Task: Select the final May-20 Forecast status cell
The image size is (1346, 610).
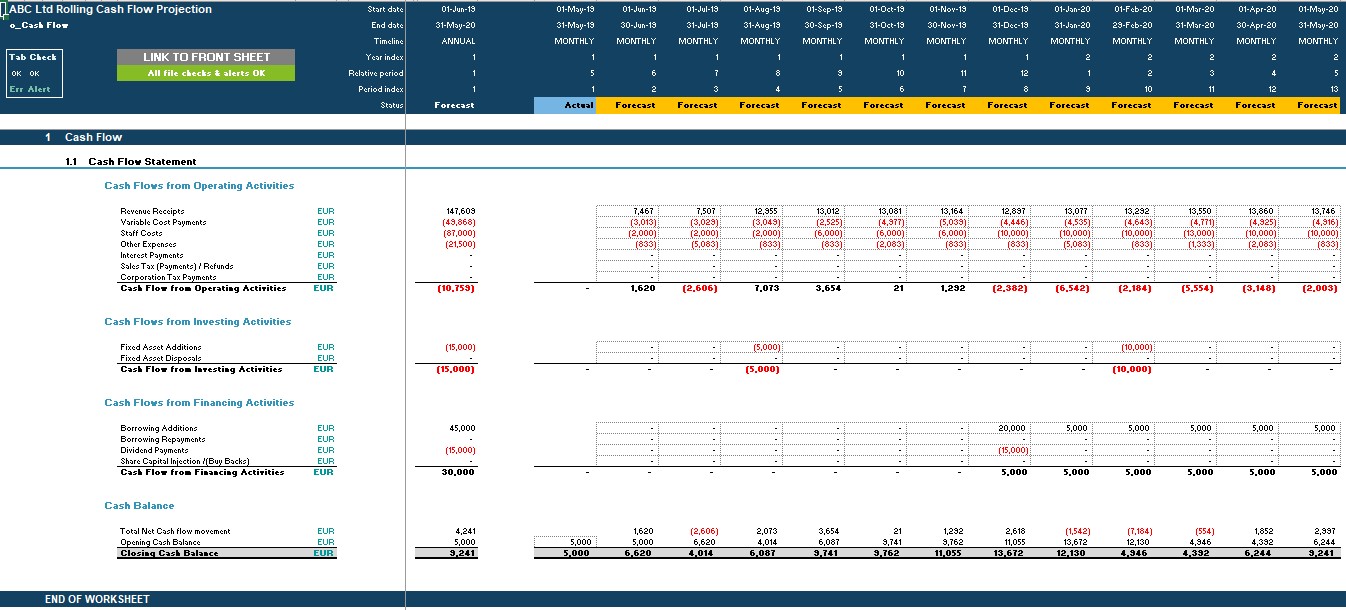Action: click(1317, 106)
